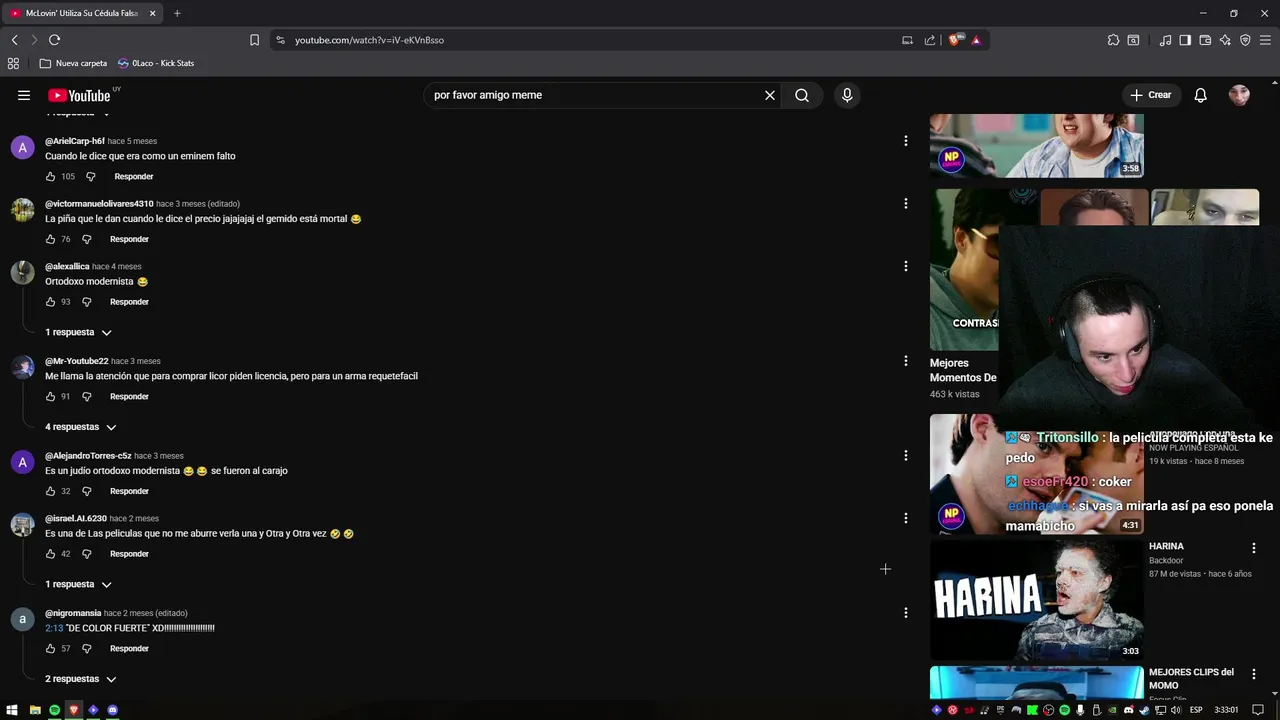Viewport: 1280px width, 720px height.
Task: Open Spotify from the taskbar
Action: [x=54, y=710]
